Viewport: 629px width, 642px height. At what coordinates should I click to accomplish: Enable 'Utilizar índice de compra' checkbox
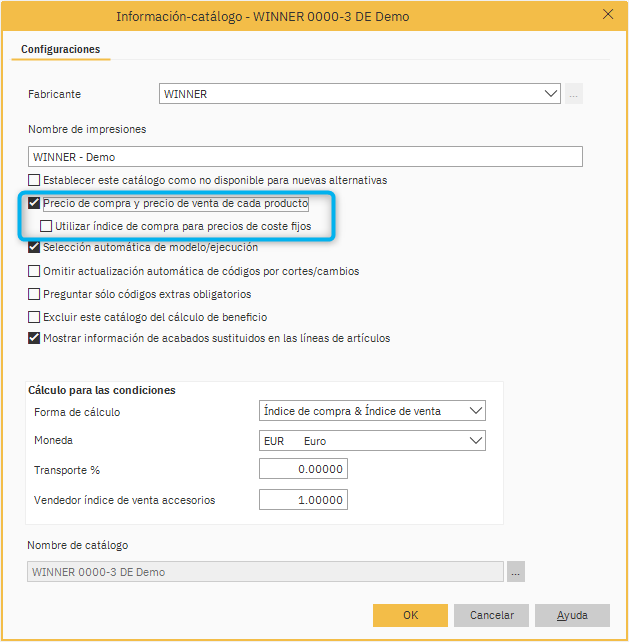point(47,227)
